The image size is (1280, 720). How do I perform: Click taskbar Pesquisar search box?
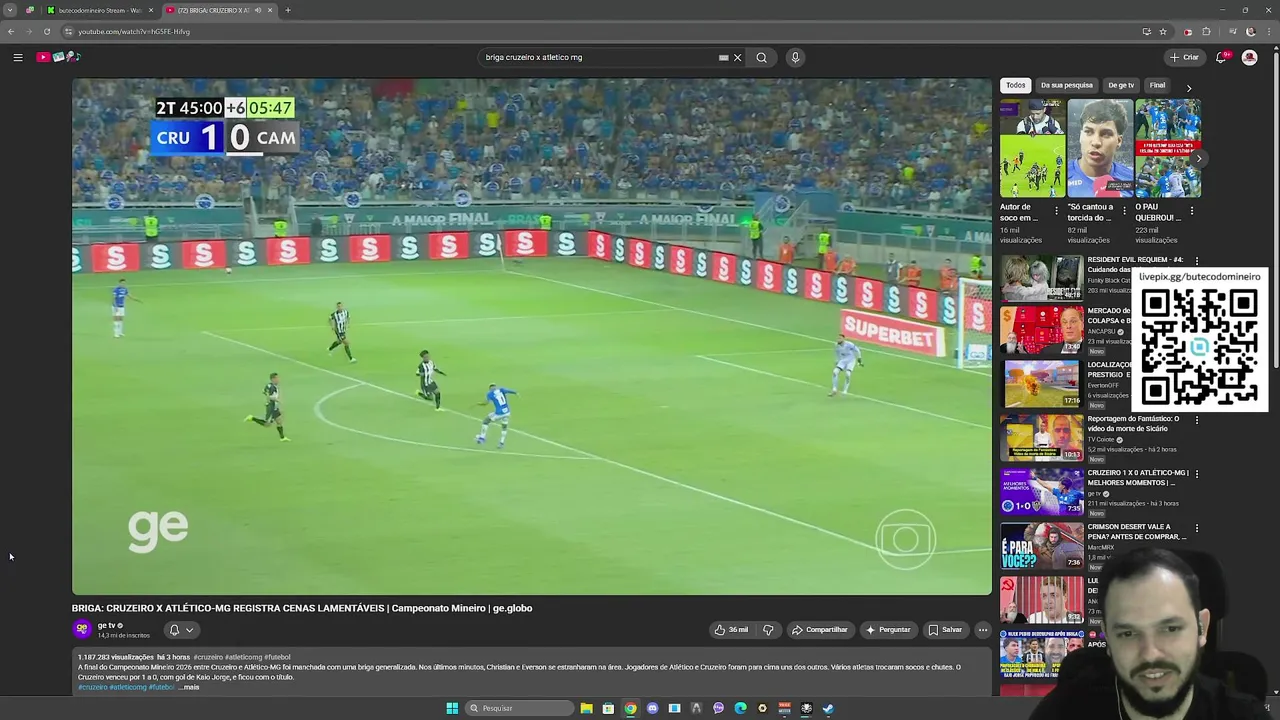tap(520, 708)
